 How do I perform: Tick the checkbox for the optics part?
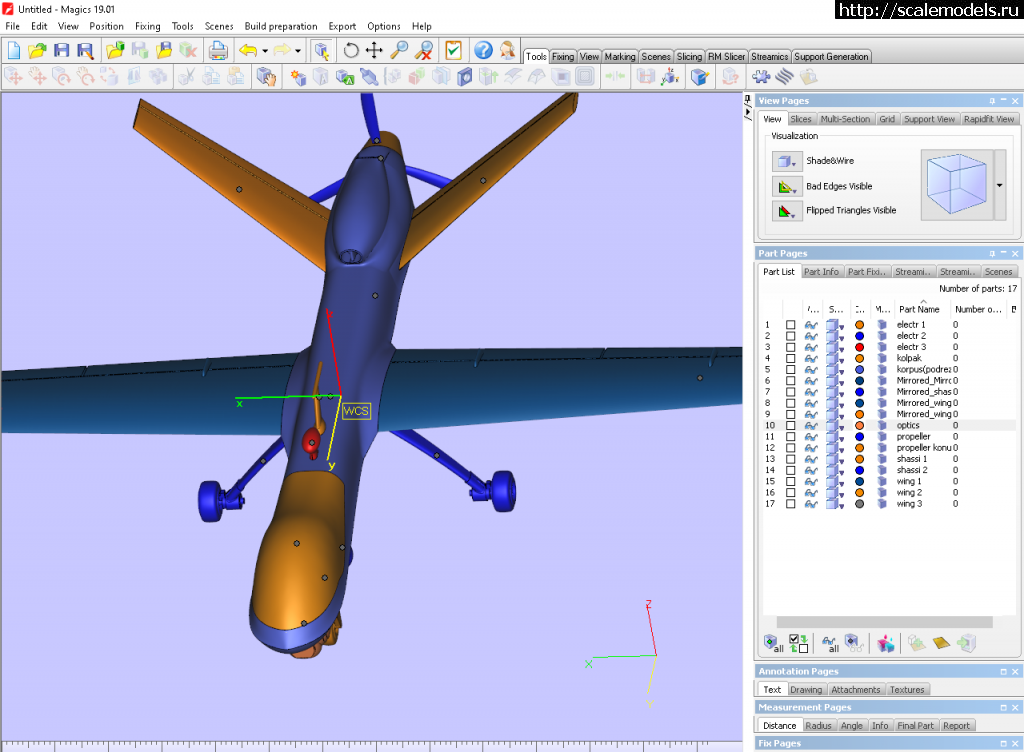pyautogui.click(x=791, y=426)
